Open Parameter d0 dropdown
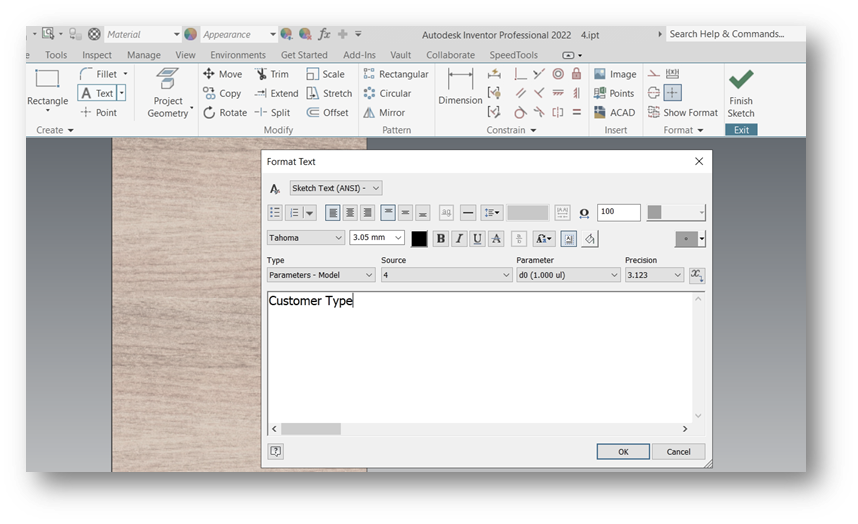 (568, 275)
